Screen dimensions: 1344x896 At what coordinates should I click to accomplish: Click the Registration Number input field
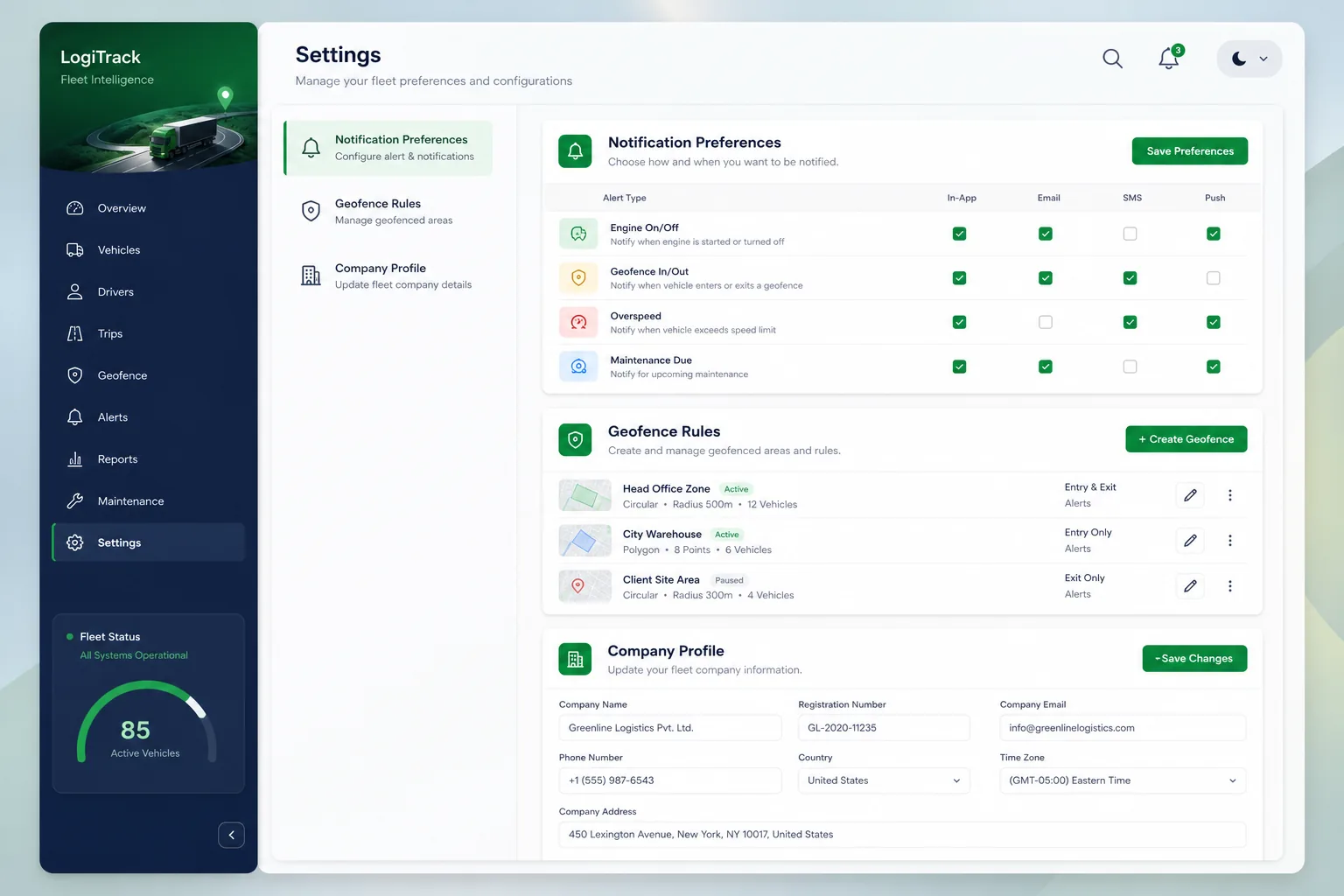[x=884, y=728]
